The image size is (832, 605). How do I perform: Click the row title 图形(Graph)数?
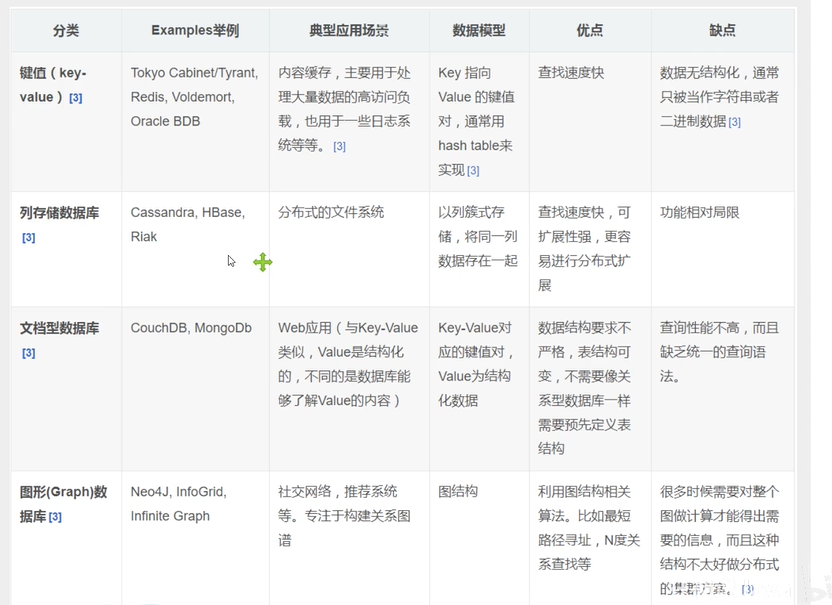click(64, 492)
